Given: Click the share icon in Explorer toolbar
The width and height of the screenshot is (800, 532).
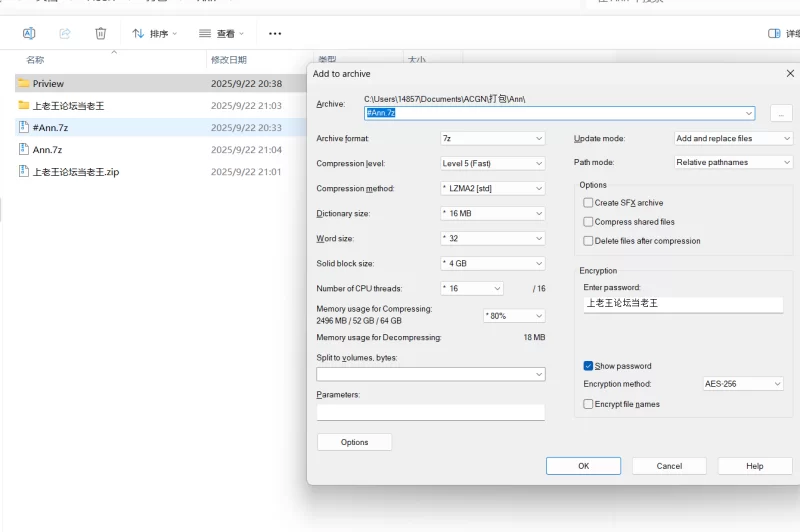Looking at the screenshot, I should pyautogui.click(x=65, y=33).
